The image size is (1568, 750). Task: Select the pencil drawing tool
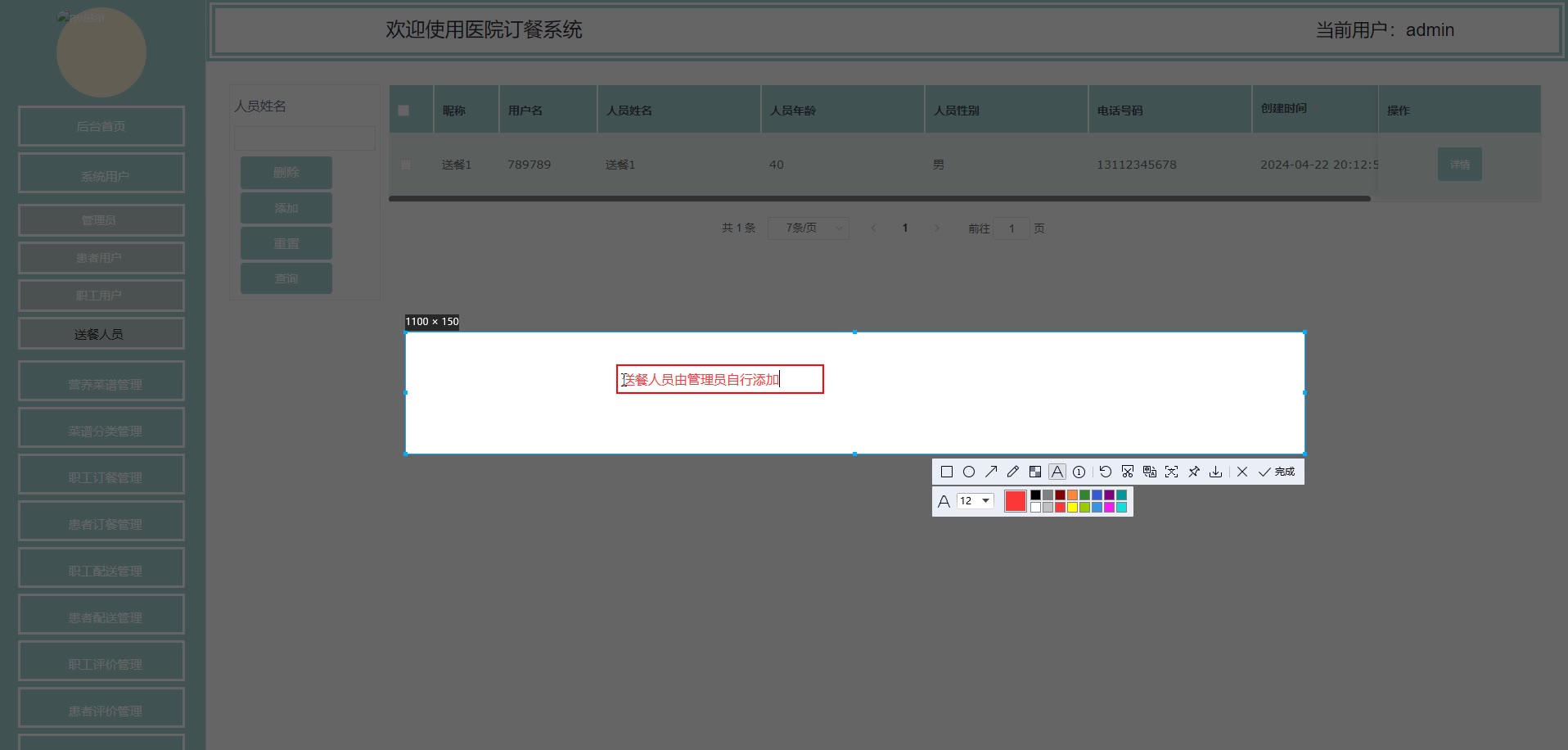(x=1013, y=472)
